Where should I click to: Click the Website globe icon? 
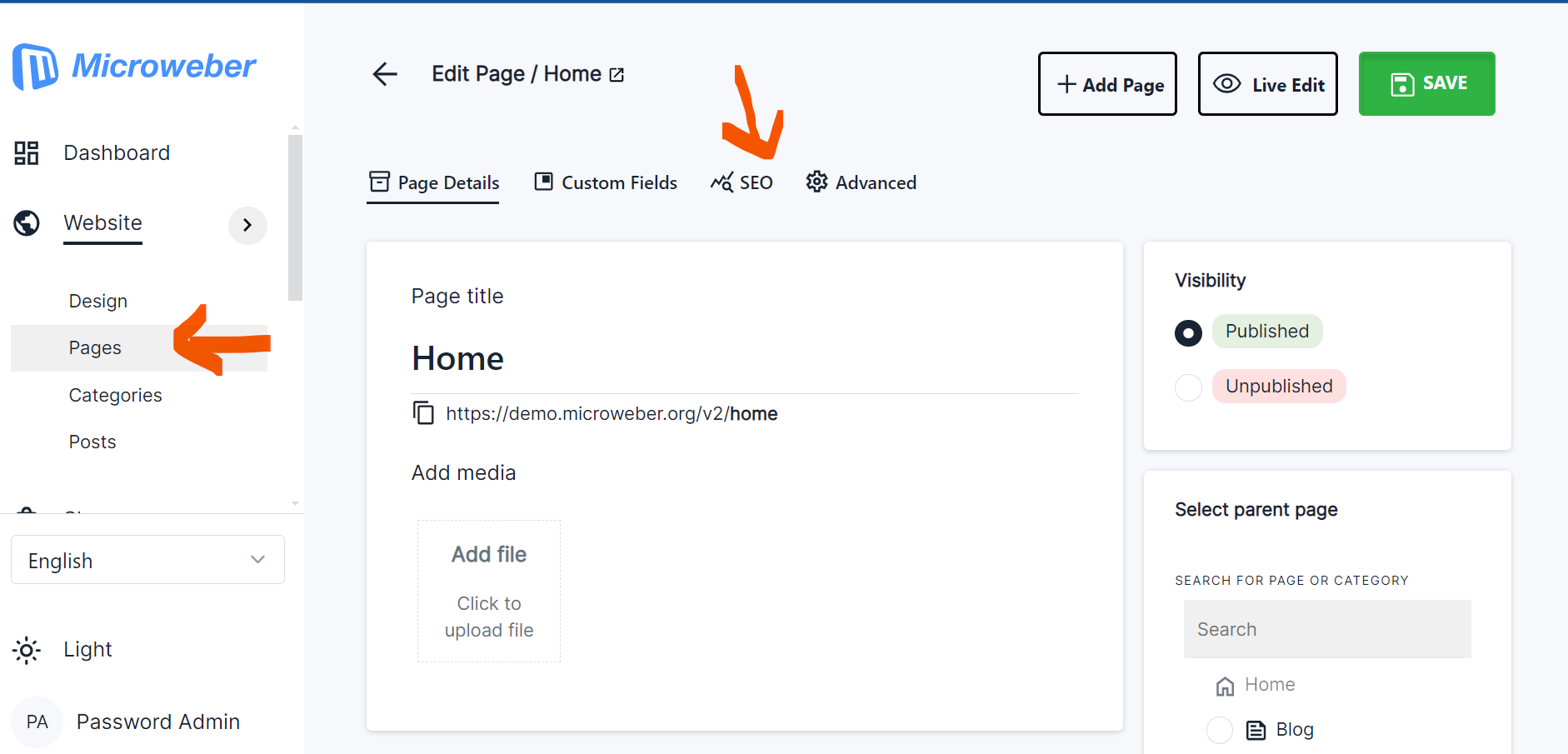point(27,223)
